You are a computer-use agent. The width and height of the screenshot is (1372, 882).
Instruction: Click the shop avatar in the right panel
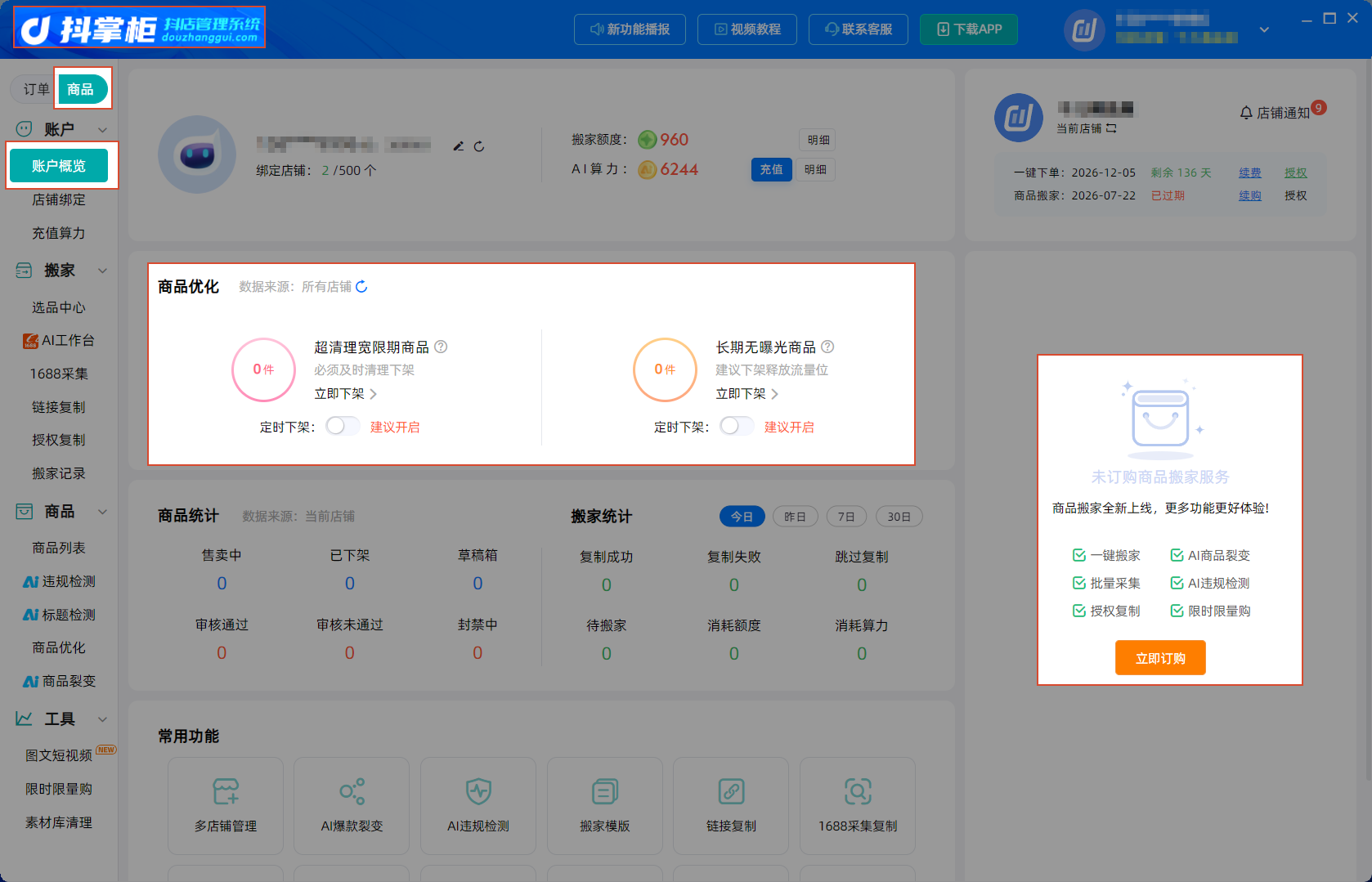(x=1019, y=118)
